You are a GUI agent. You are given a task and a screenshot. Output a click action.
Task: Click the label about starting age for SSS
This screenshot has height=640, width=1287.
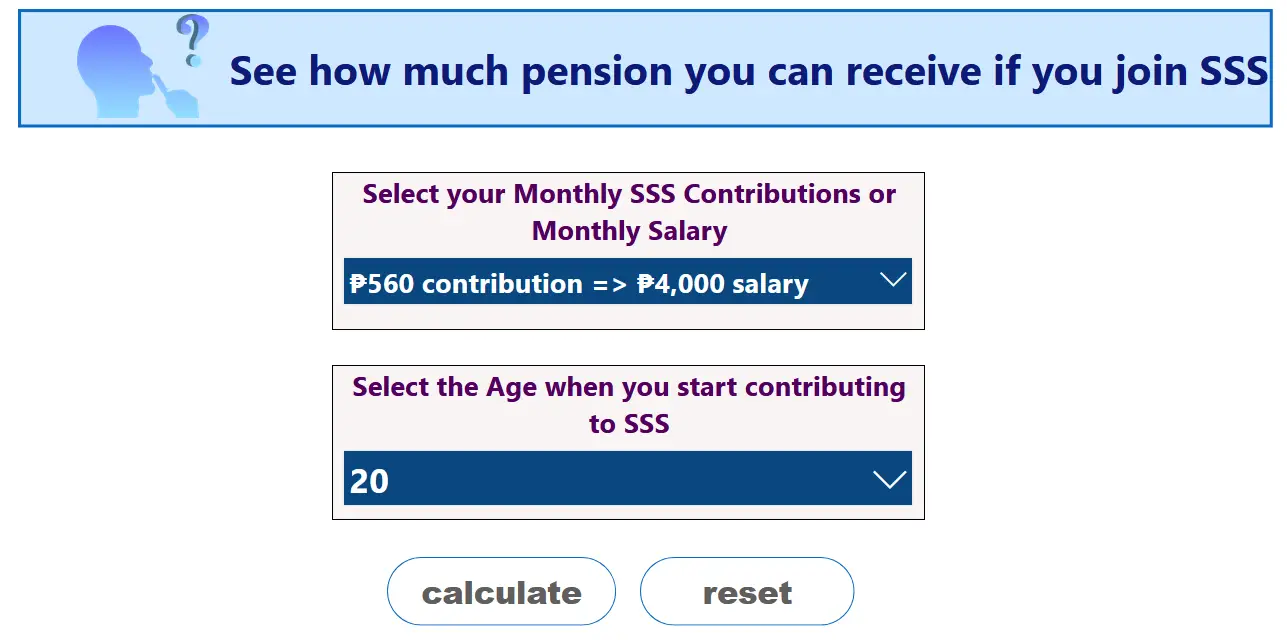click(629, 405)
